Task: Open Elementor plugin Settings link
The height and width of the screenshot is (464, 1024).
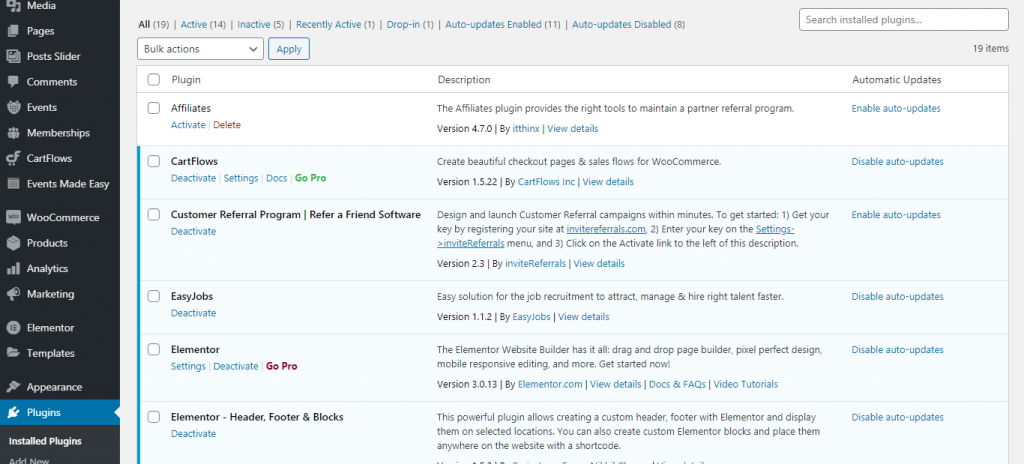Action: coord(188,366)
